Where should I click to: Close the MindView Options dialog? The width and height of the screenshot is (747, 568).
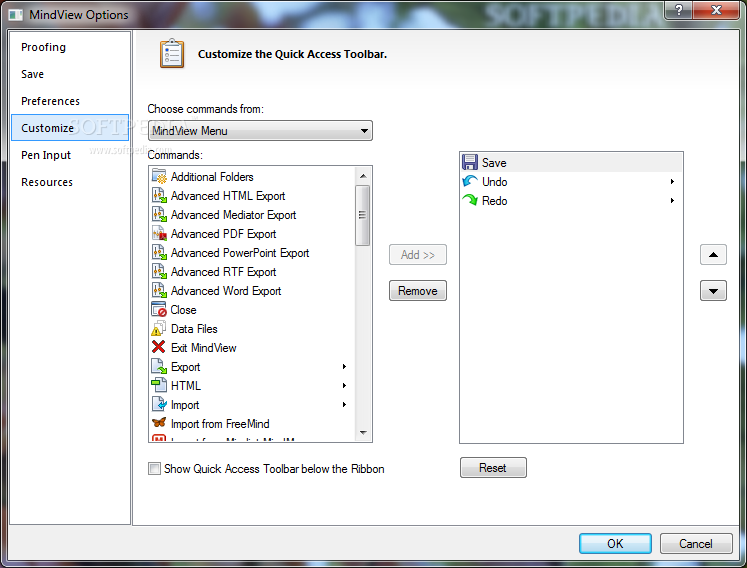[x=716, y=10]
